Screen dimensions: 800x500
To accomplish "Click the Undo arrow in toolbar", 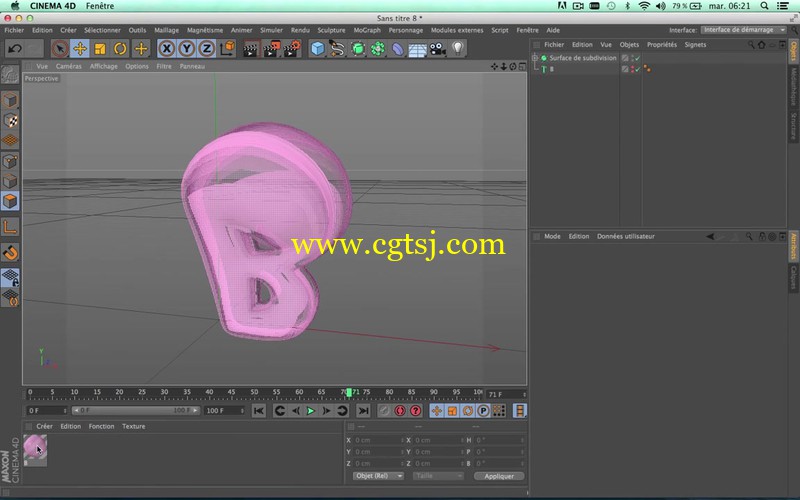I will tap(15, 49).
